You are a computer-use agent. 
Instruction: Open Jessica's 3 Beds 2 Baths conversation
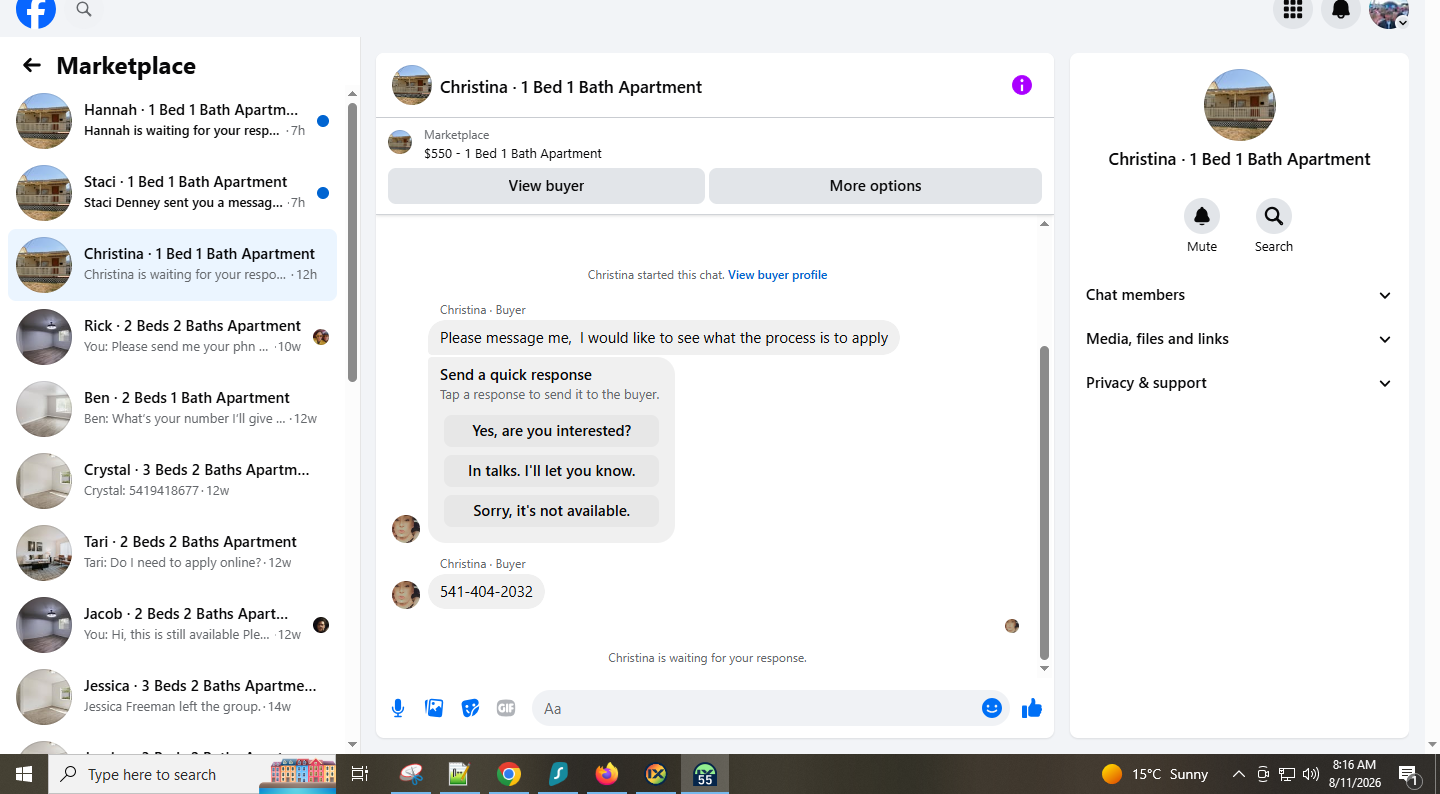pyautogui.click(x=172, y=697)
